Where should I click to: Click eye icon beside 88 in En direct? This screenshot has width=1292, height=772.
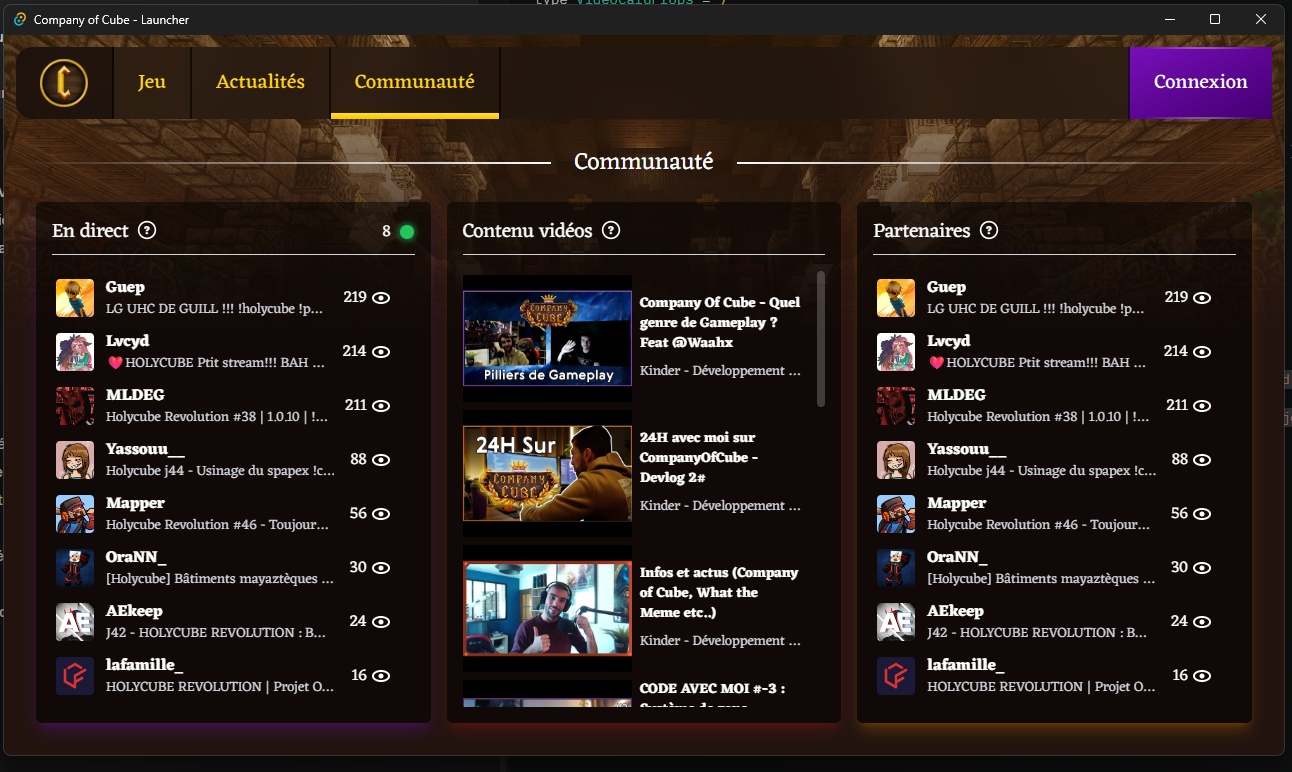tap(381, 460)
